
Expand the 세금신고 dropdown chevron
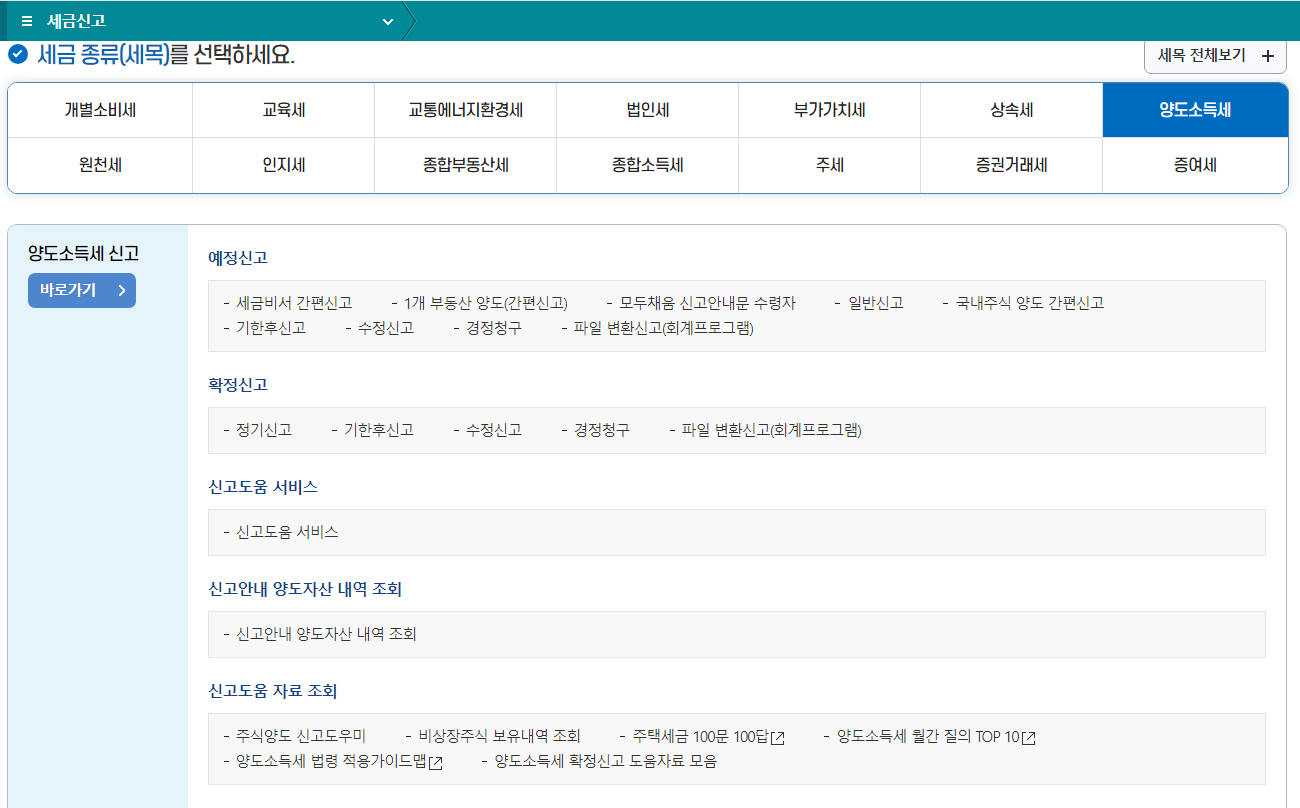pyautogui.click(x=388, y=21)
